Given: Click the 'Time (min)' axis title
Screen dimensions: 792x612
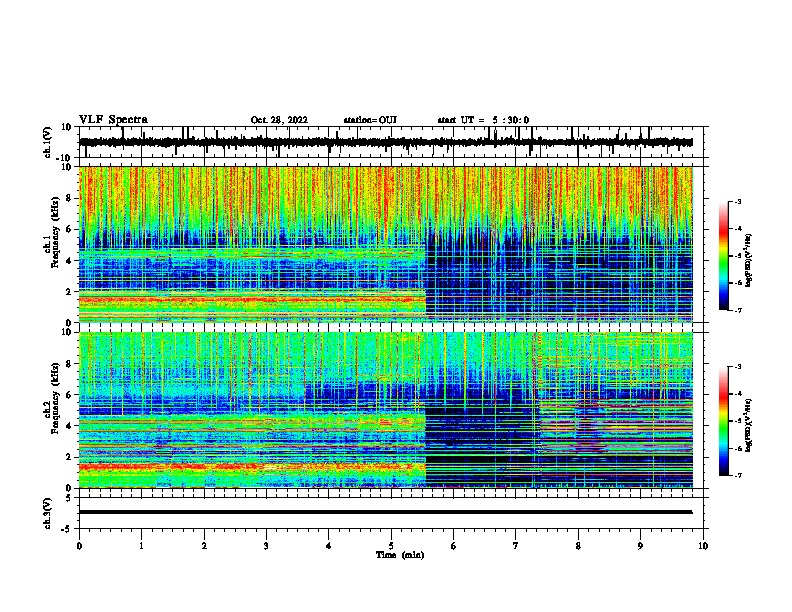Looking at the screenshot, I should pyautogui.click(x=400, y=555).
